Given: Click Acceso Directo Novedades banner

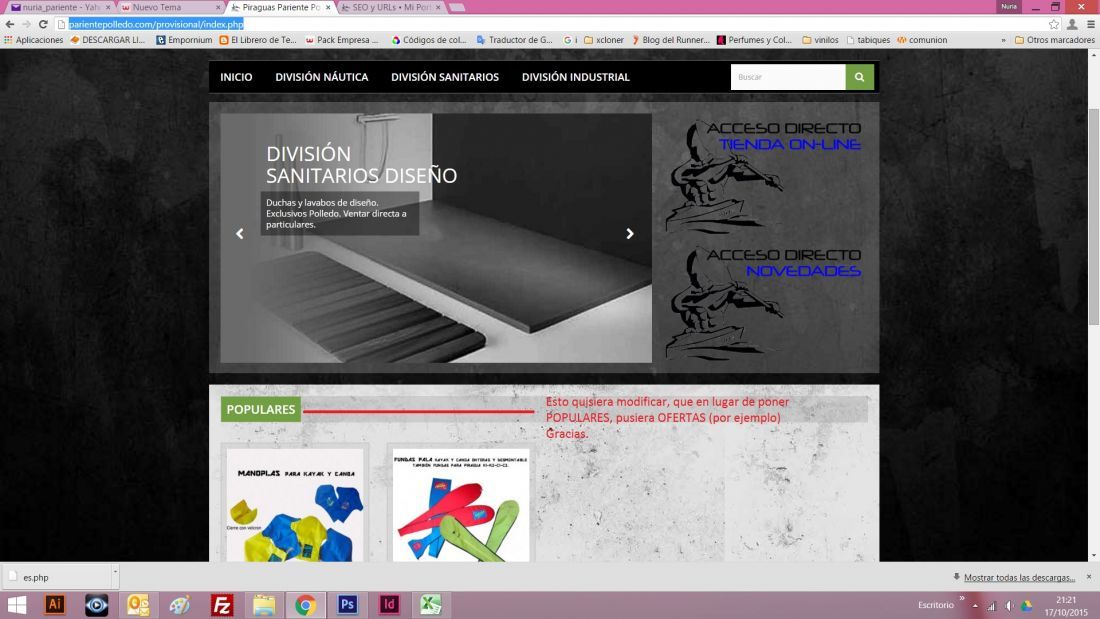Looking at the screenshot, I should (763, 302).
